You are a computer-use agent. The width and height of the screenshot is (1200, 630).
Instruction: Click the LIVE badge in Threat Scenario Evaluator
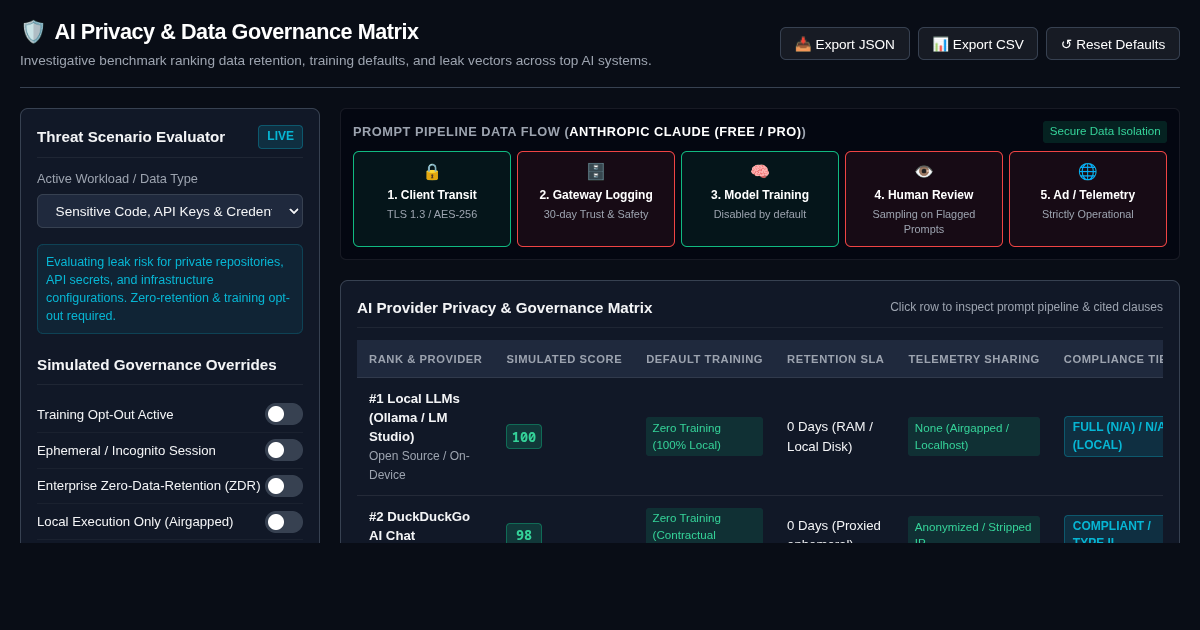280,137
